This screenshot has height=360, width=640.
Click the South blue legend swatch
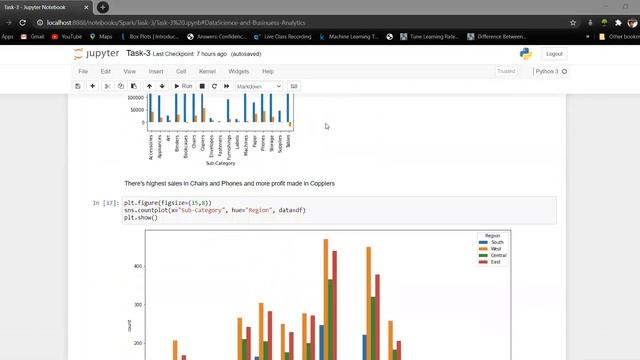tap(483, 242)
